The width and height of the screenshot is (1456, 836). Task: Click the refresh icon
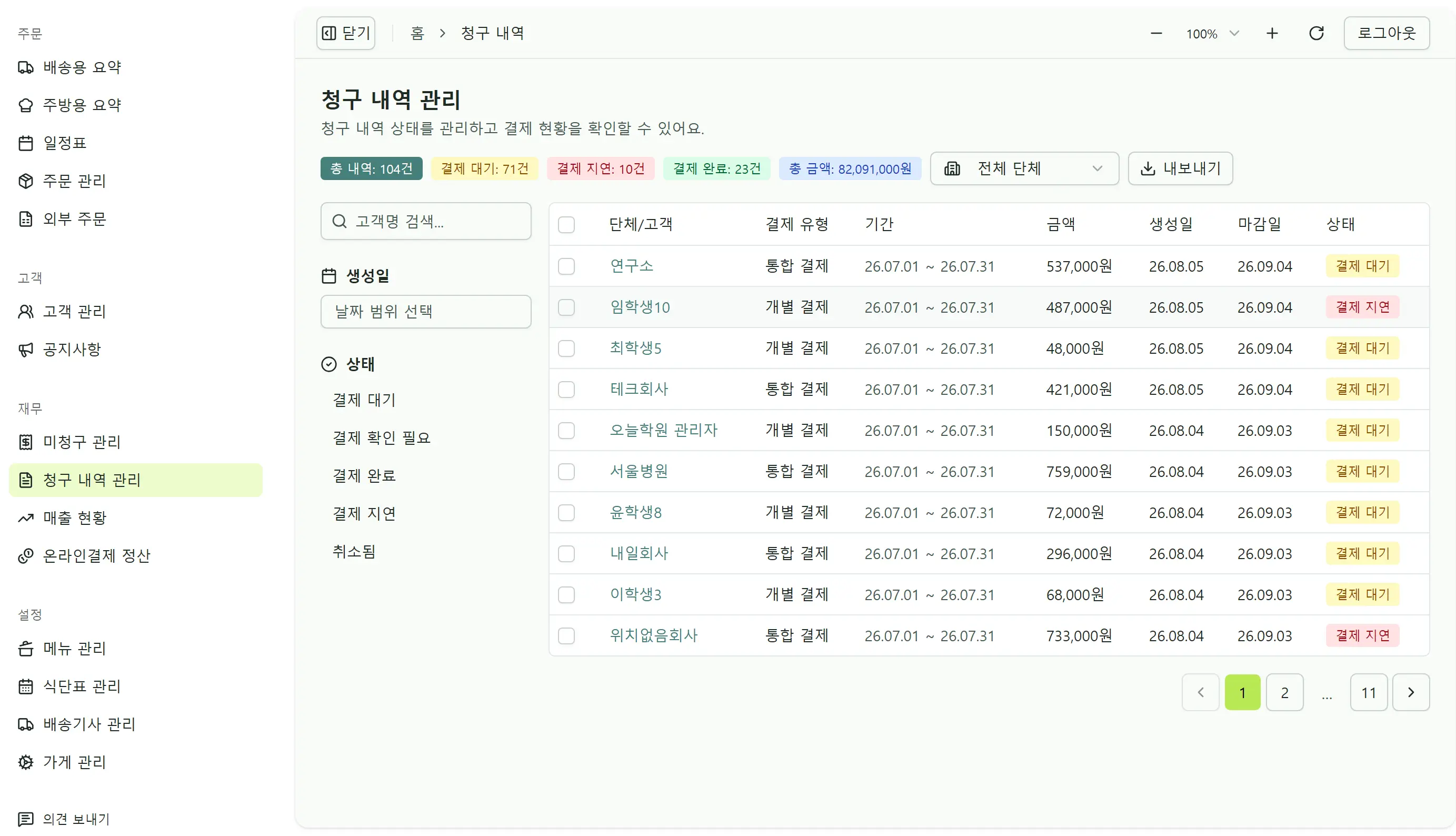click(1317, 33)
